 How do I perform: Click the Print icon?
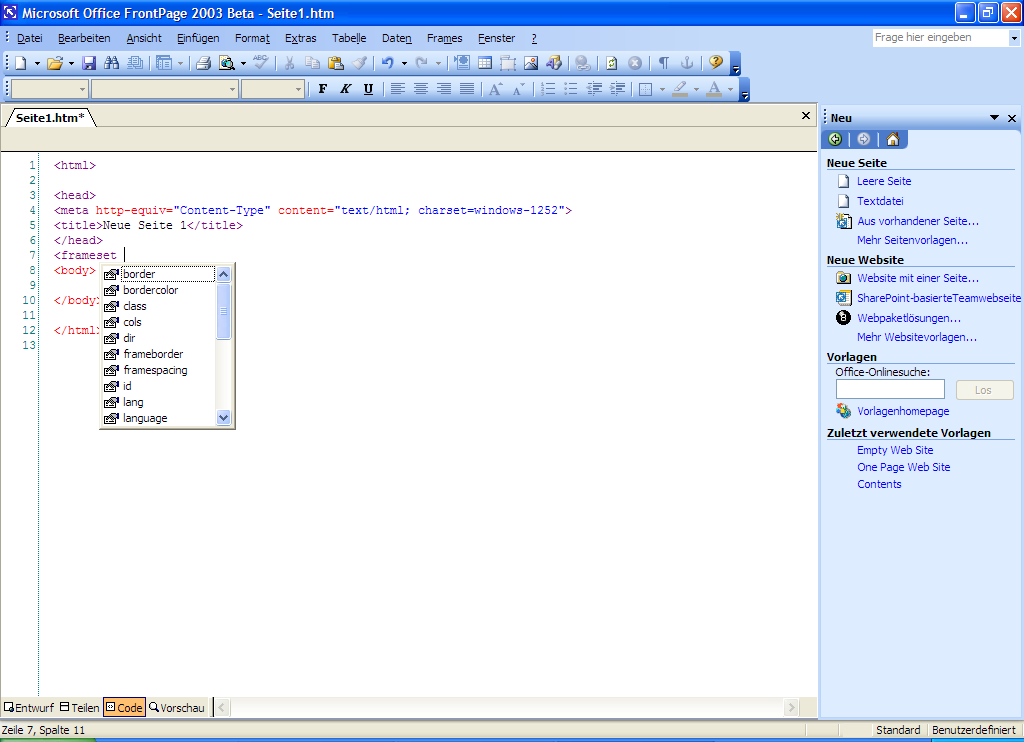203,63
